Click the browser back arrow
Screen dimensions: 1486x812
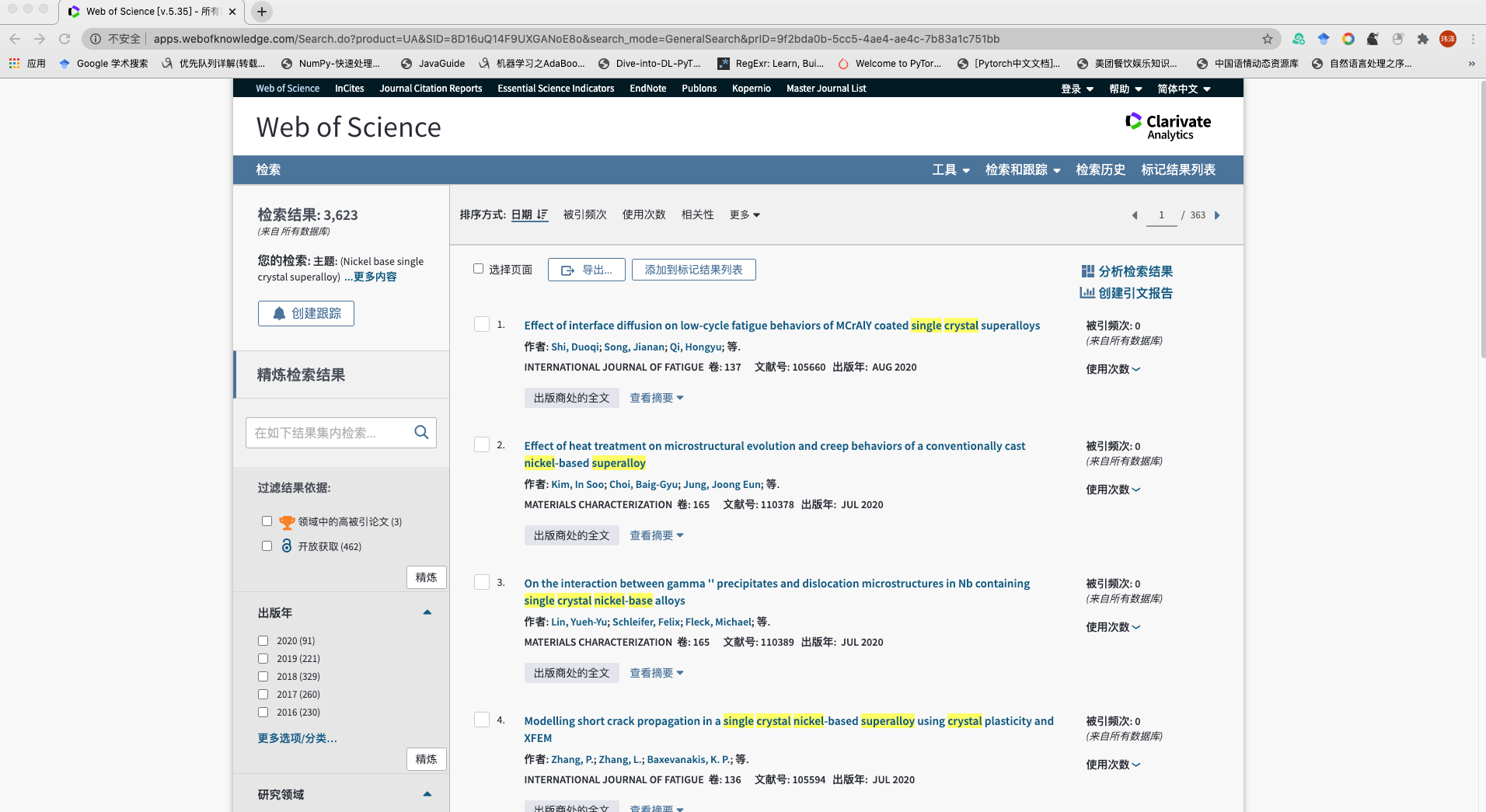tap(15, 39)
